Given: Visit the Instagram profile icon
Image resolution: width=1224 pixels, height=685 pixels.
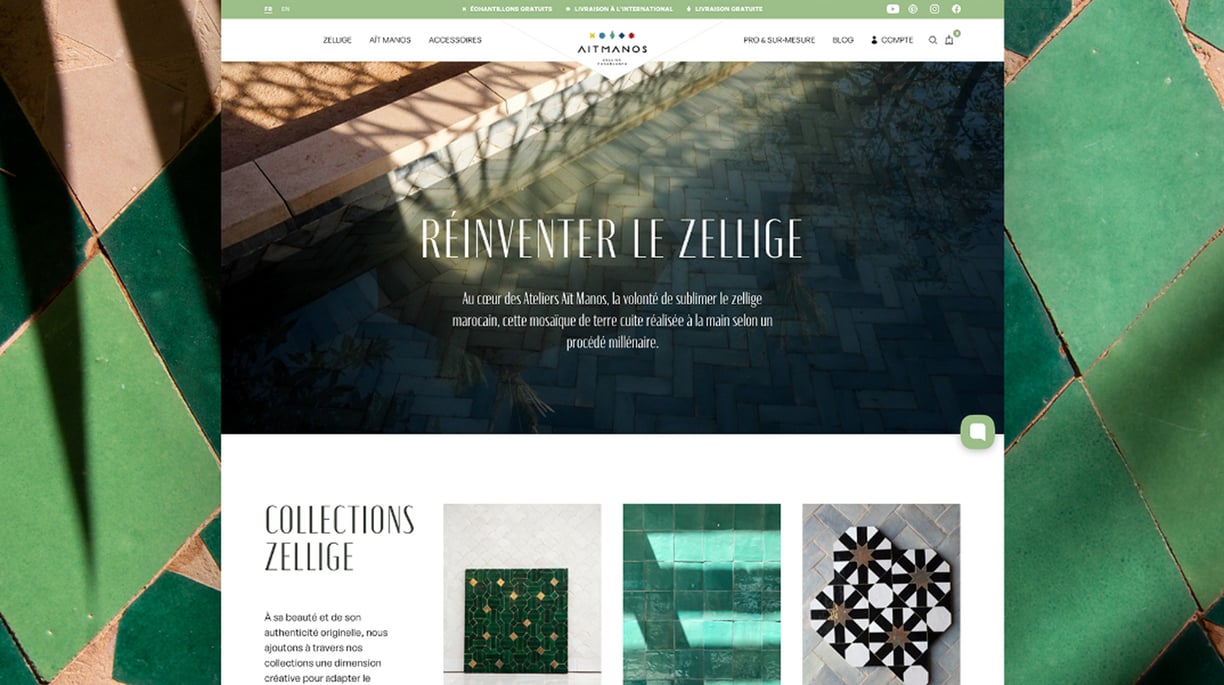Looking at the screenshot, I should (935, 9).
